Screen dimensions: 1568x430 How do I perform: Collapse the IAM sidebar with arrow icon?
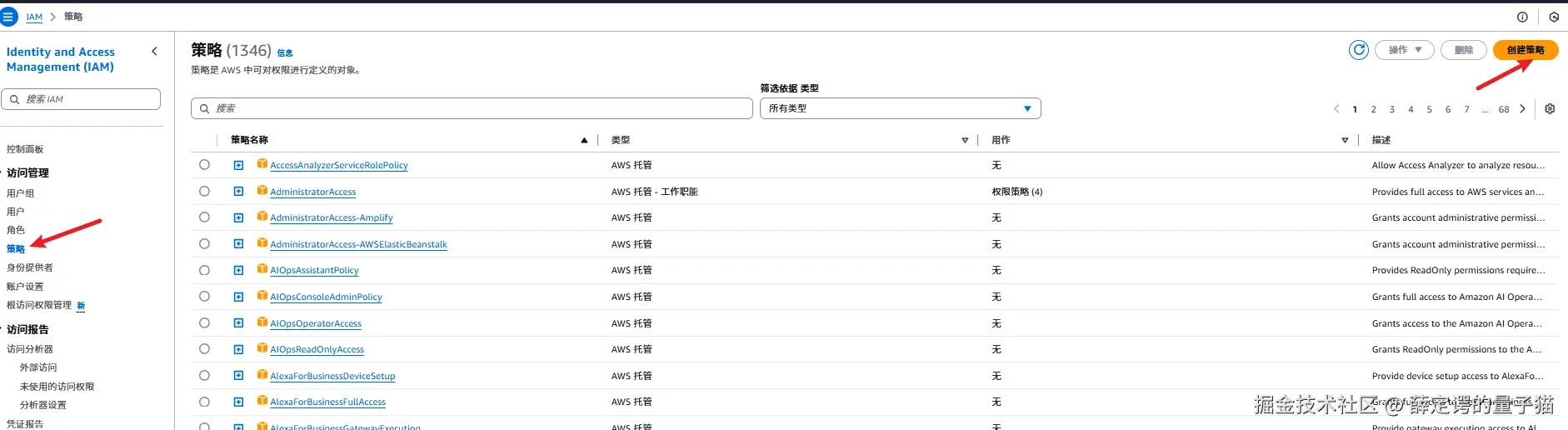(x=154, y=52)
